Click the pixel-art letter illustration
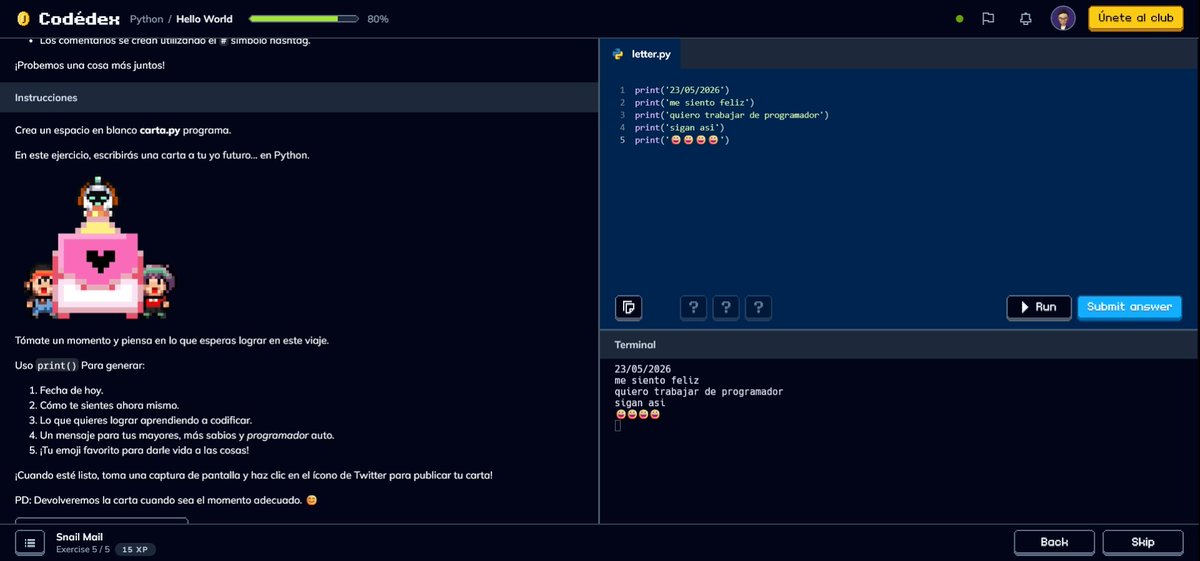 (x=100, y=249)
